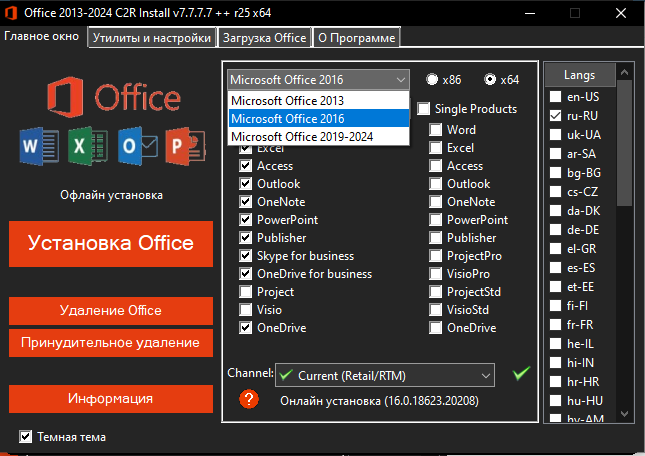Click the PowerPoint app icon in logo

(186, 146)
